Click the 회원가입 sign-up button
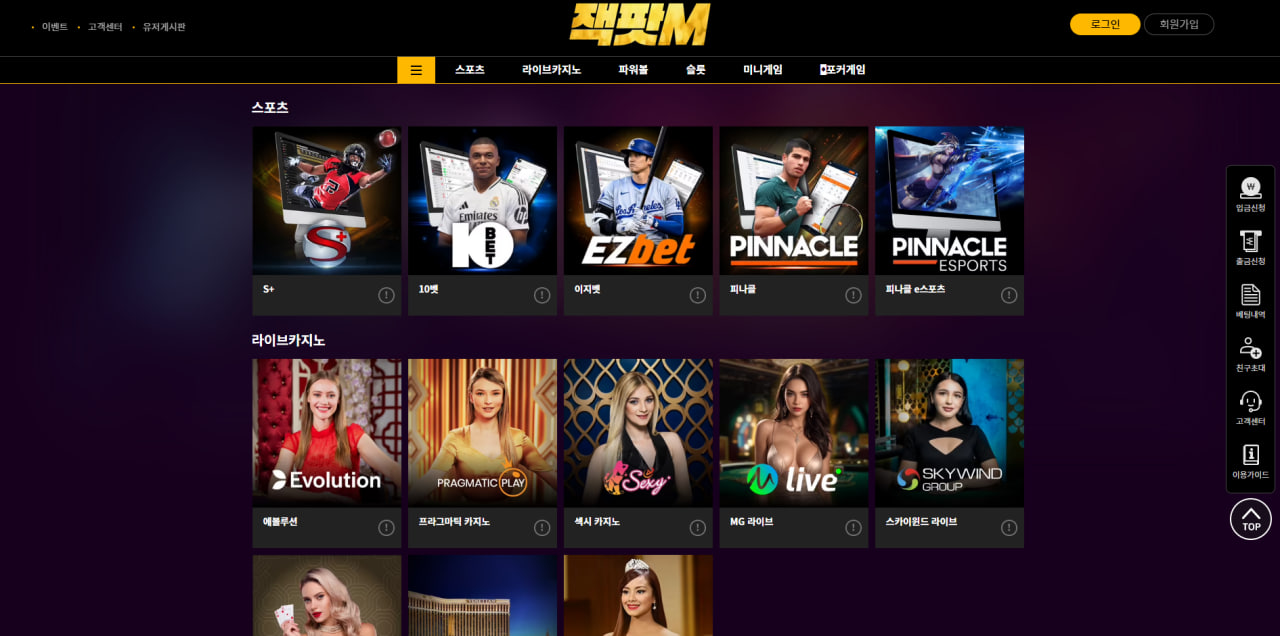The image size is (1280, 636). (x=1179, y=24)
